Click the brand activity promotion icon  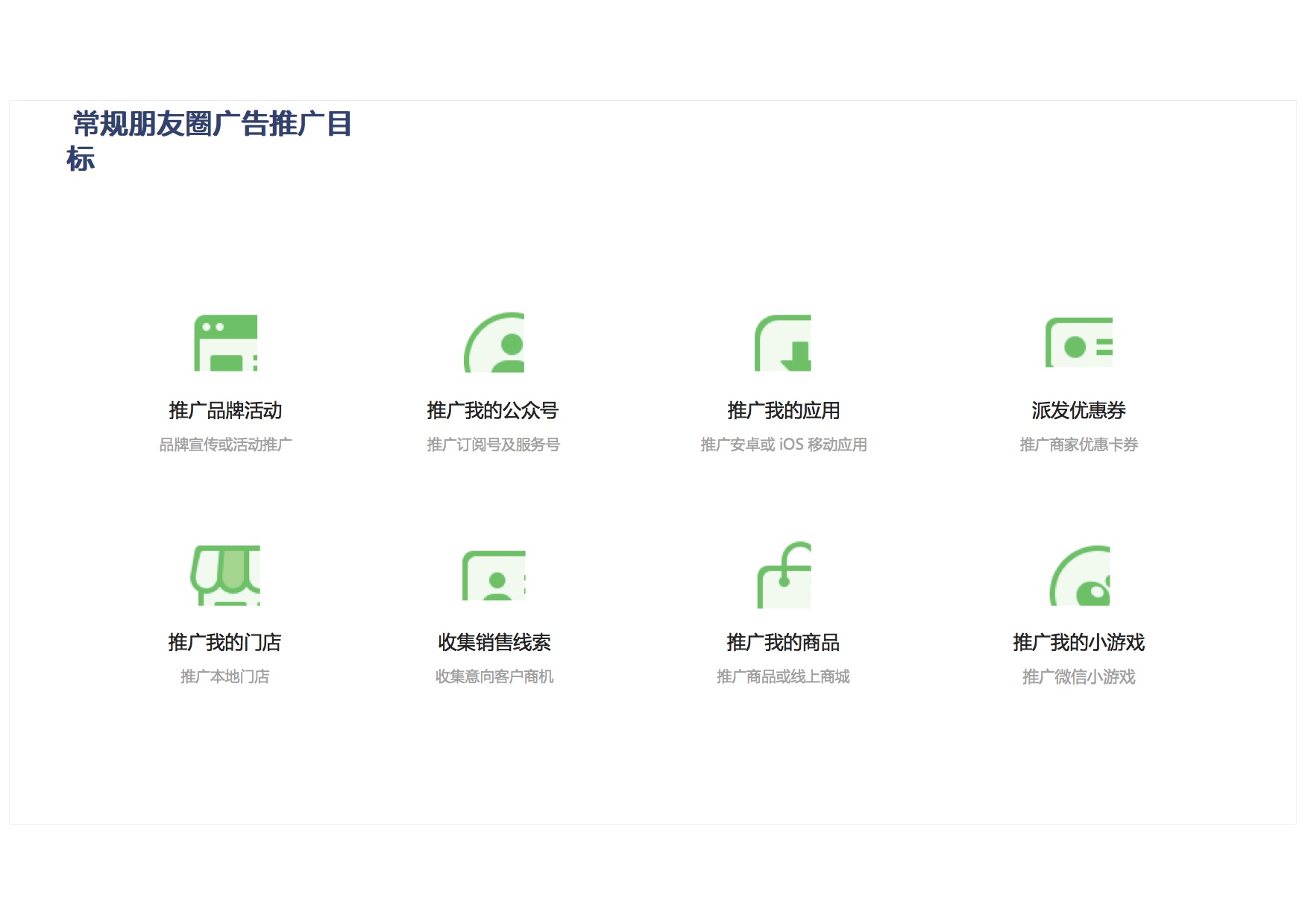[225, 343]
